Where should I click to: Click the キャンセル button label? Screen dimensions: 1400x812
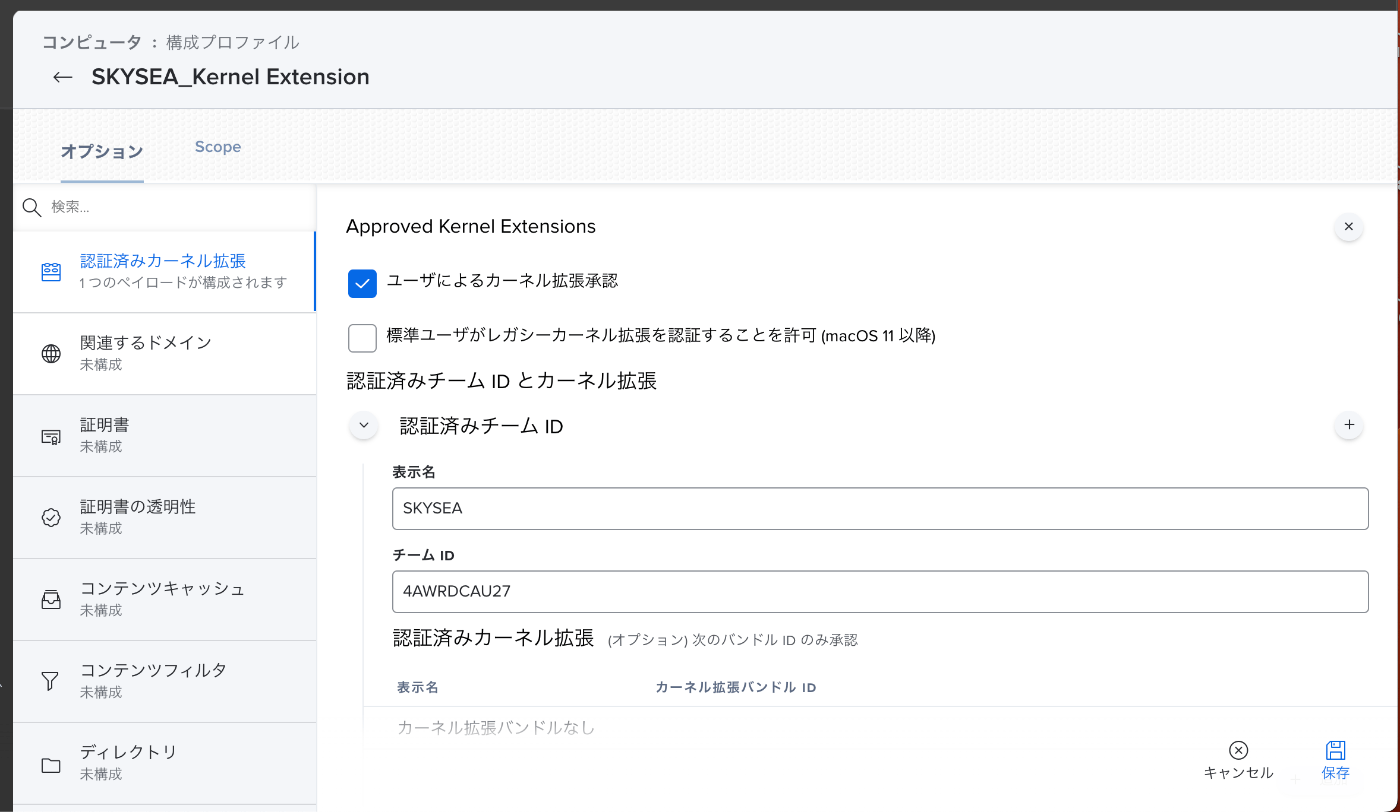[x=1238, y=773]
